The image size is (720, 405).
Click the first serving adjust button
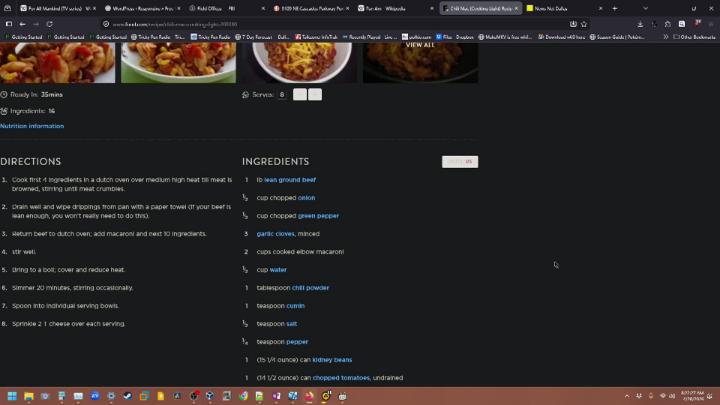click(300, 95)
